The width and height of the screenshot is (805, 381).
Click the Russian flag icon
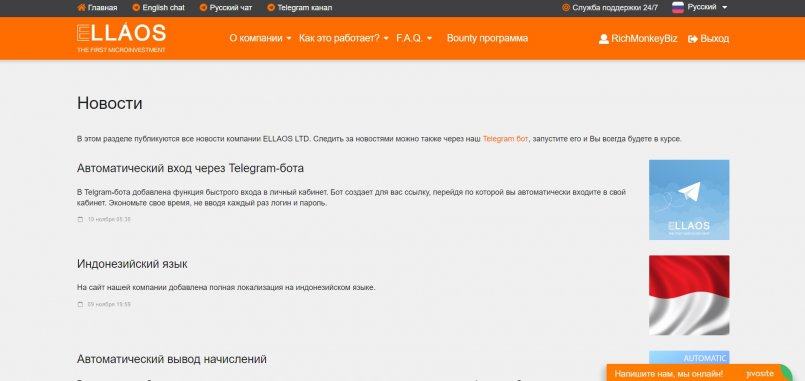pyautogui.click(x=678, y=7)
